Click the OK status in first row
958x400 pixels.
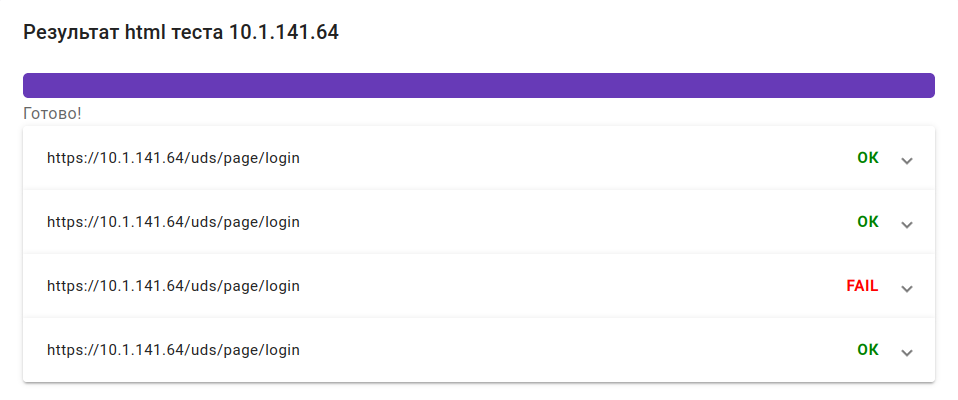tap(868, 158)
